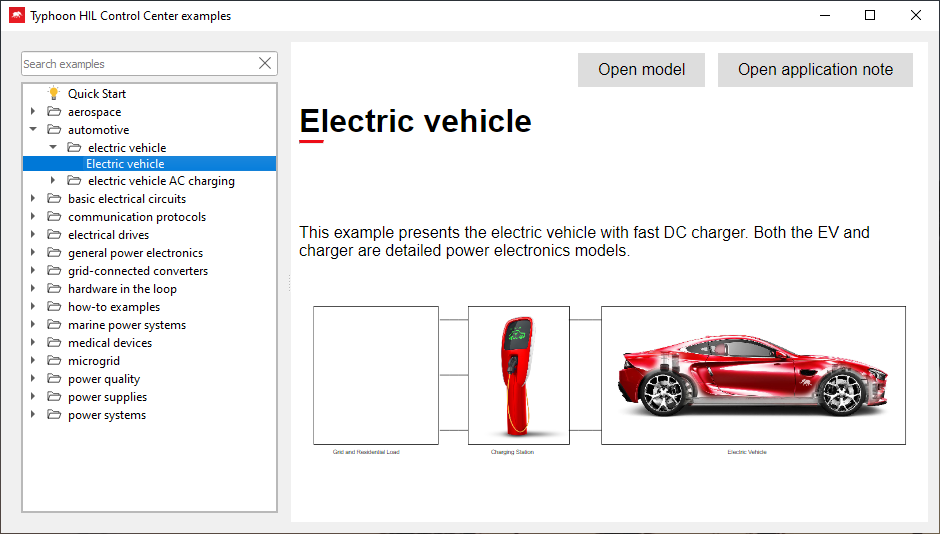Select the electrical drives tree label
940x534 pixels.
click(109, 235)
